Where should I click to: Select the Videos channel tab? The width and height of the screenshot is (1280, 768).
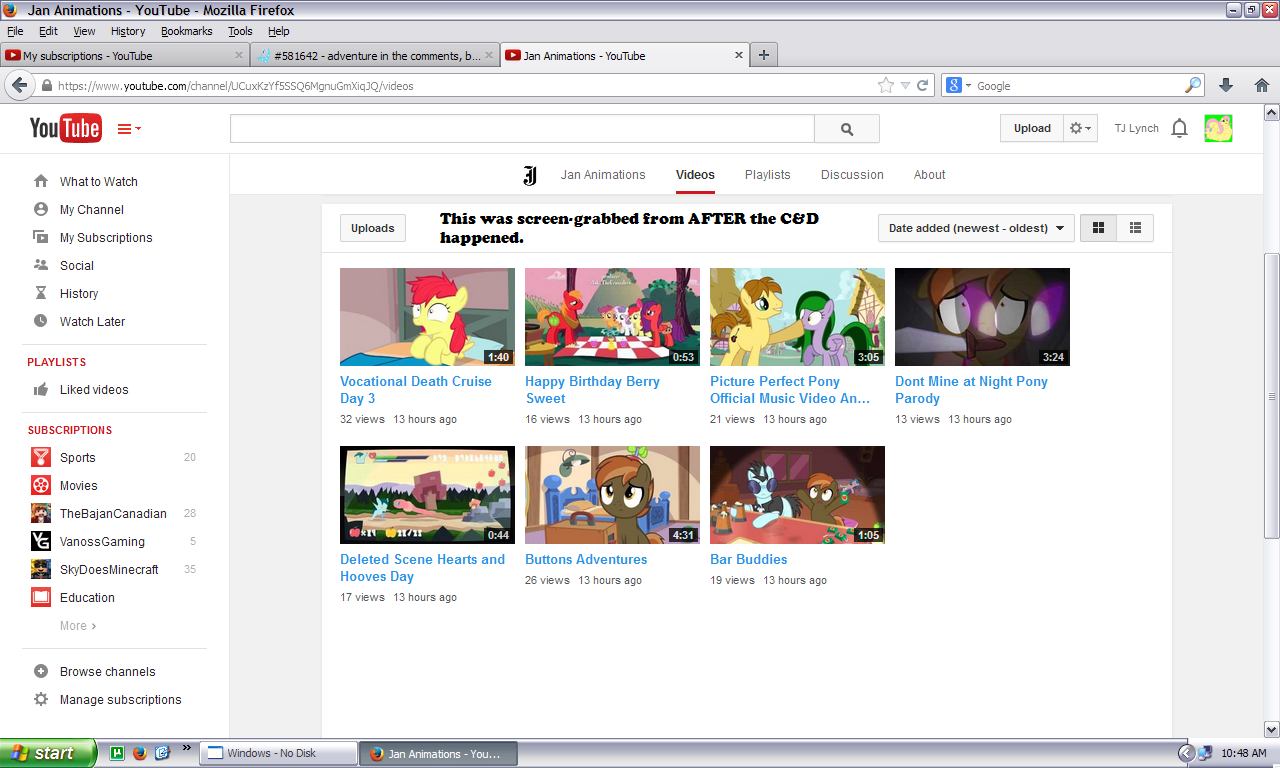coord(695,174)
